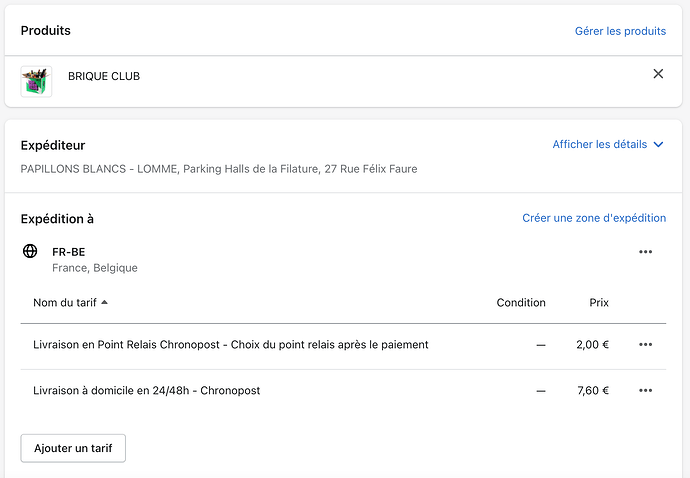The width and height of the screenshot is (690, 478).
Task: Click the BRIQUE CLUB product name
Action: pyautogui.click(x=104, y=76)
